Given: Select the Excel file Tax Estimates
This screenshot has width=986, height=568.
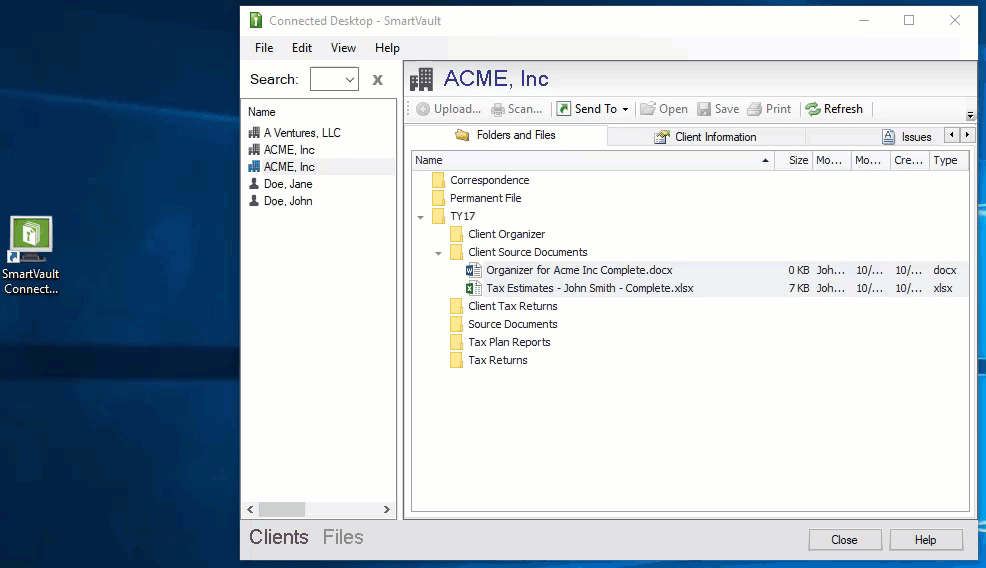Looking at the screenshot, I should coord(589,288).
